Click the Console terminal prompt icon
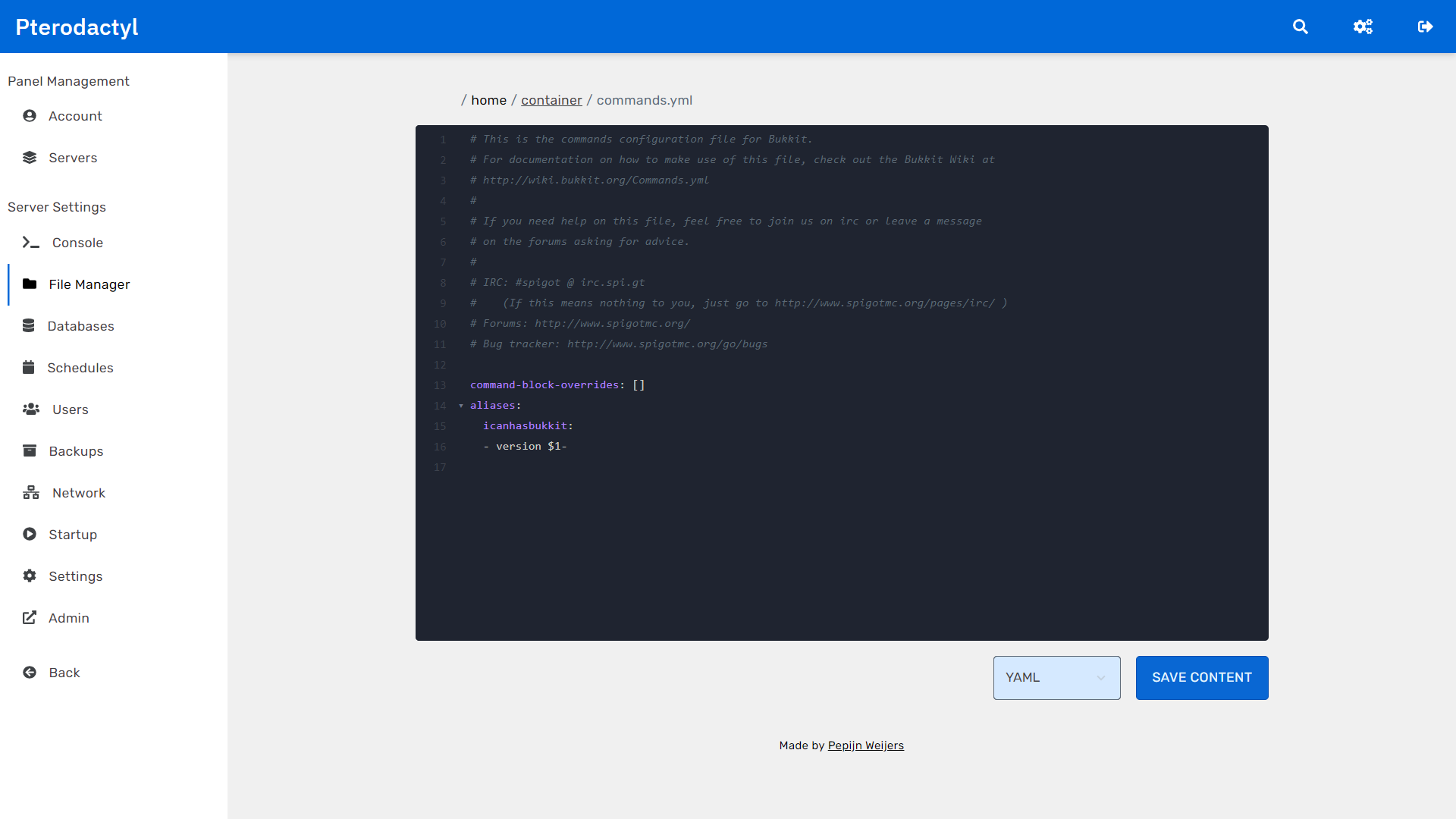The height and width of the screenshot is (819, 1456). (30, 243)
